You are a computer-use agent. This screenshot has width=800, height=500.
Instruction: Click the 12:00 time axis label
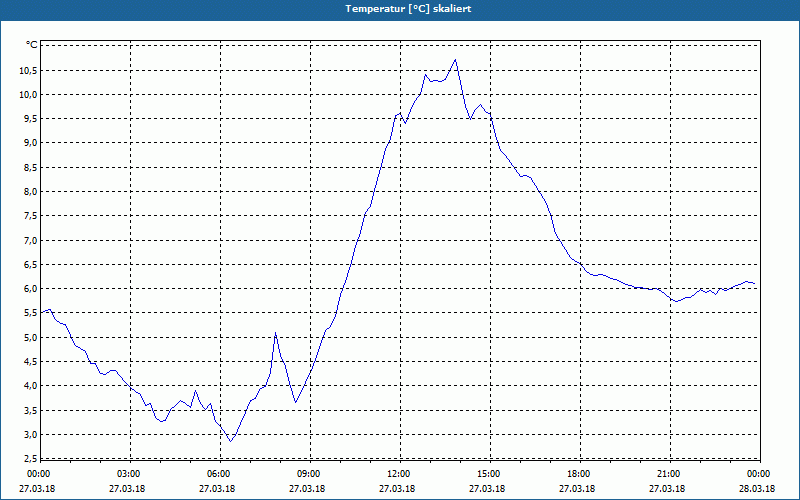400,474
